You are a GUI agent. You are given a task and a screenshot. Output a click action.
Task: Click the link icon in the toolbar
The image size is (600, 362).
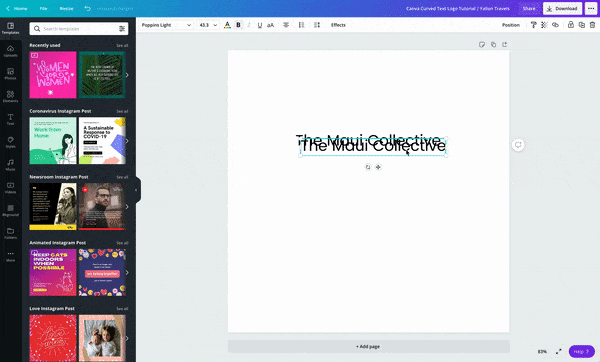pyautogui.click(x=555, y=25)
